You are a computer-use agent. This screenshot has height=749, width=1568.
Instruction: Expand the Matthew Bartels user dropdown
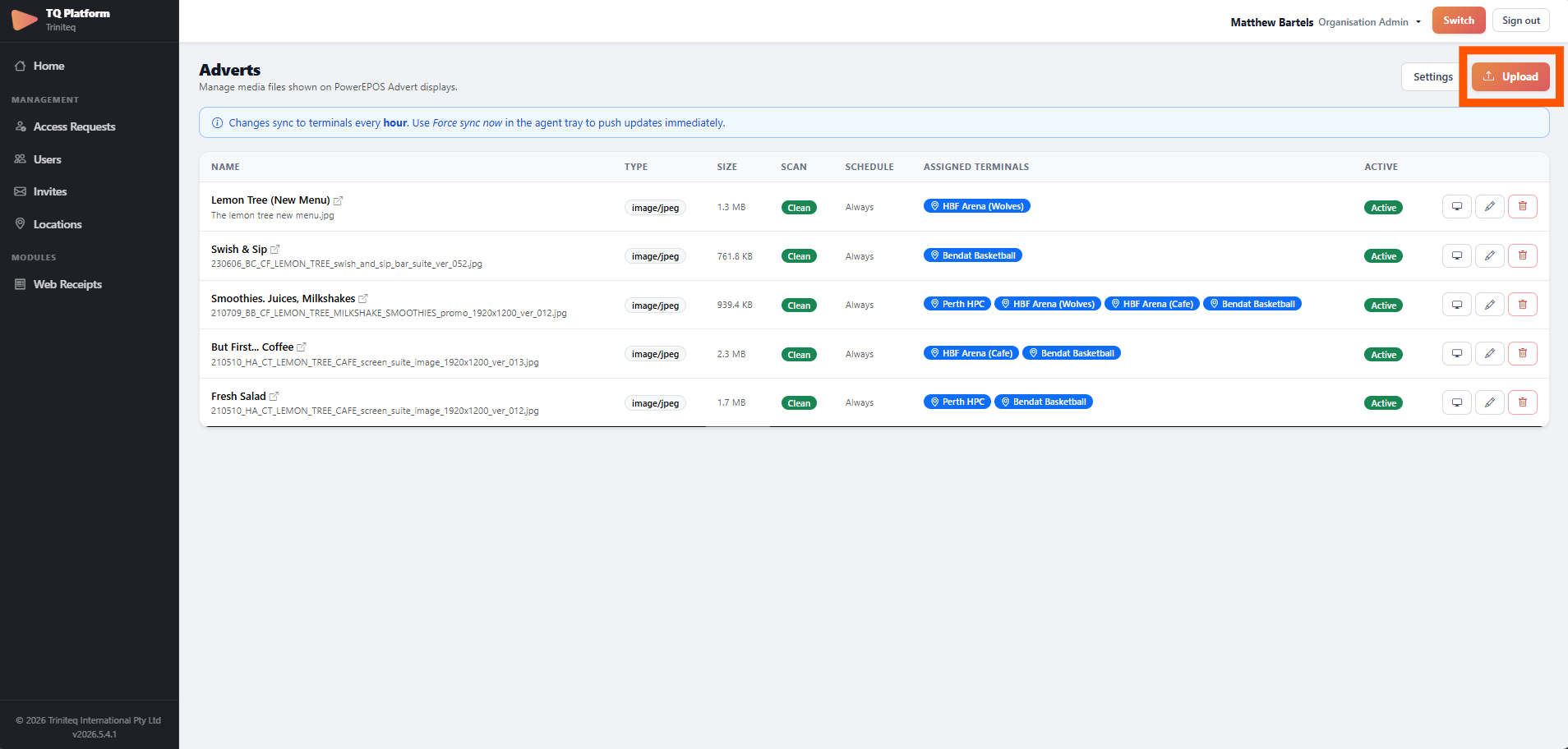point(1326,22)
